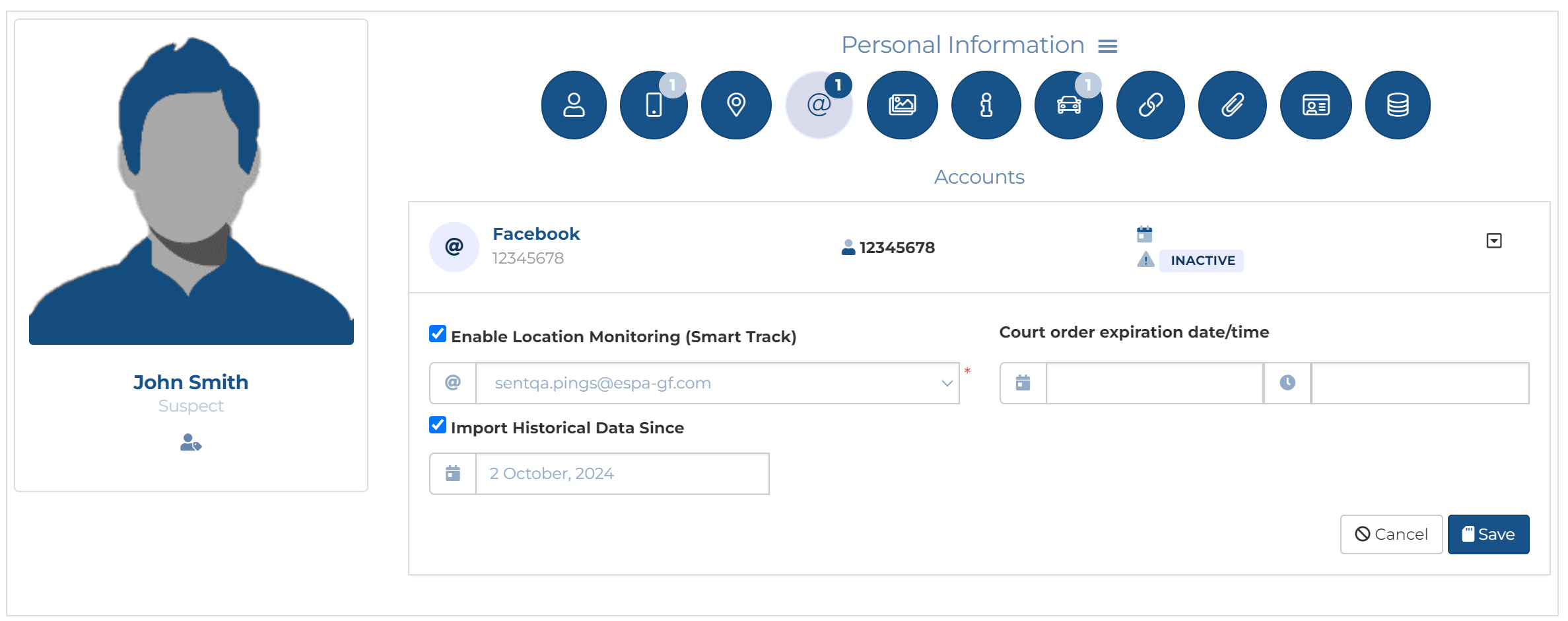Screen dimensions: 1568x621
Task: Open the paperclip attachments icon
Action: pos(1232,105)
